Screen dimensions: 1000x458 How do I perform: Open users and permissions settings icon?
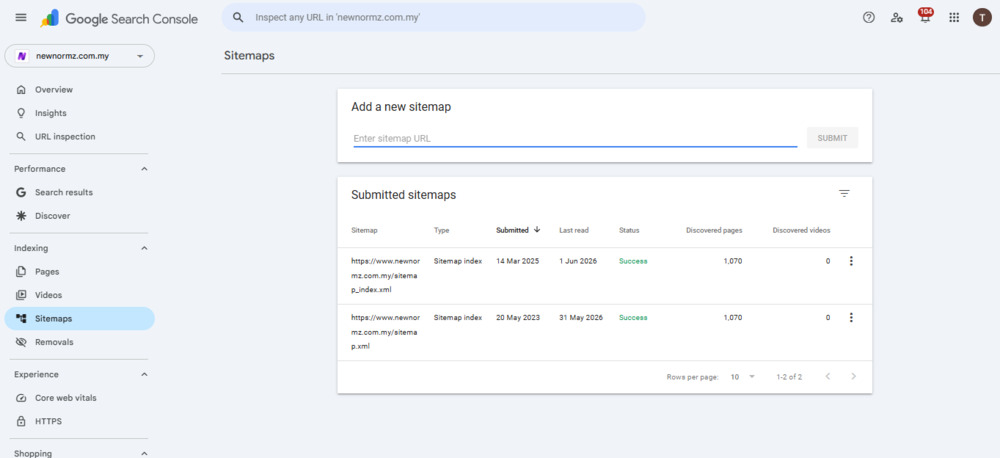897,18
